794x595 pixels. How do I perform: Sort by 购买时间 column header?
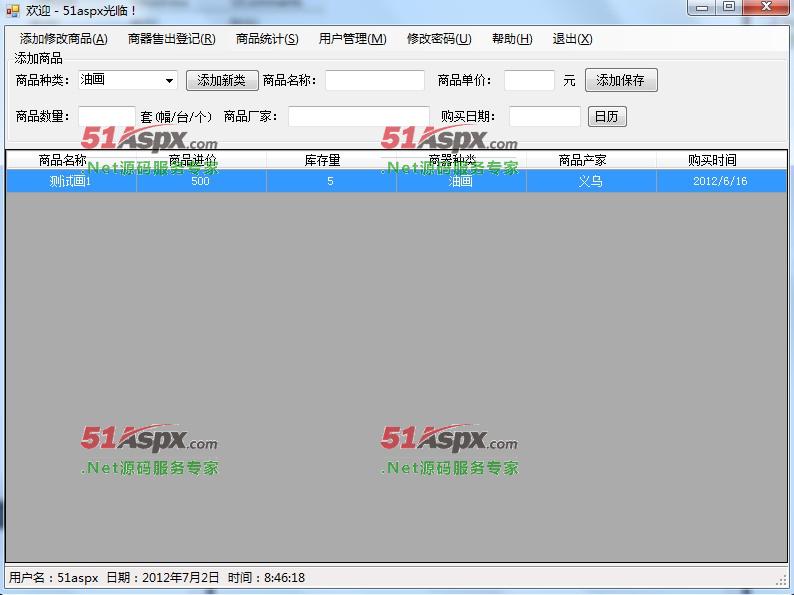pos(722,160)
